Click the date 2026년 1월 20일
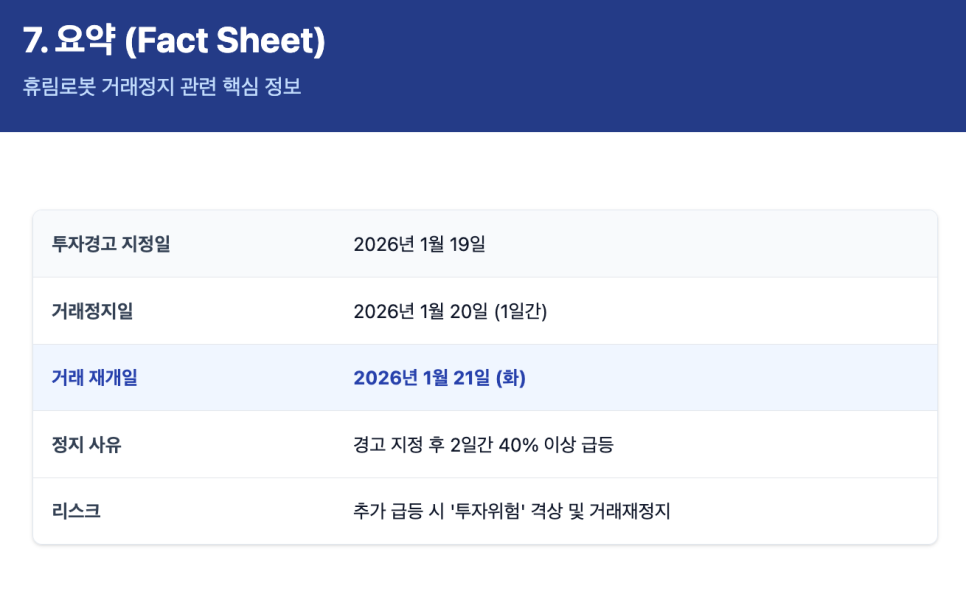 (419, 311)
